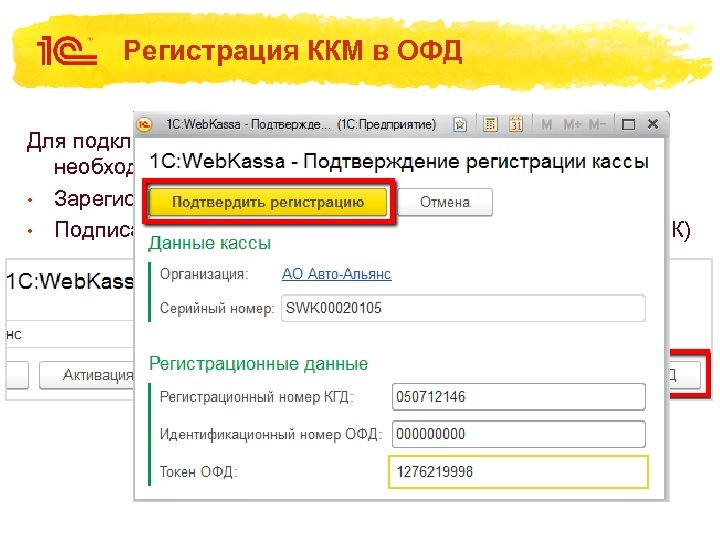Screen dimensions: 720x540
Task: Click the Данные кассы section heading
Action: click(x=210, y=243)
